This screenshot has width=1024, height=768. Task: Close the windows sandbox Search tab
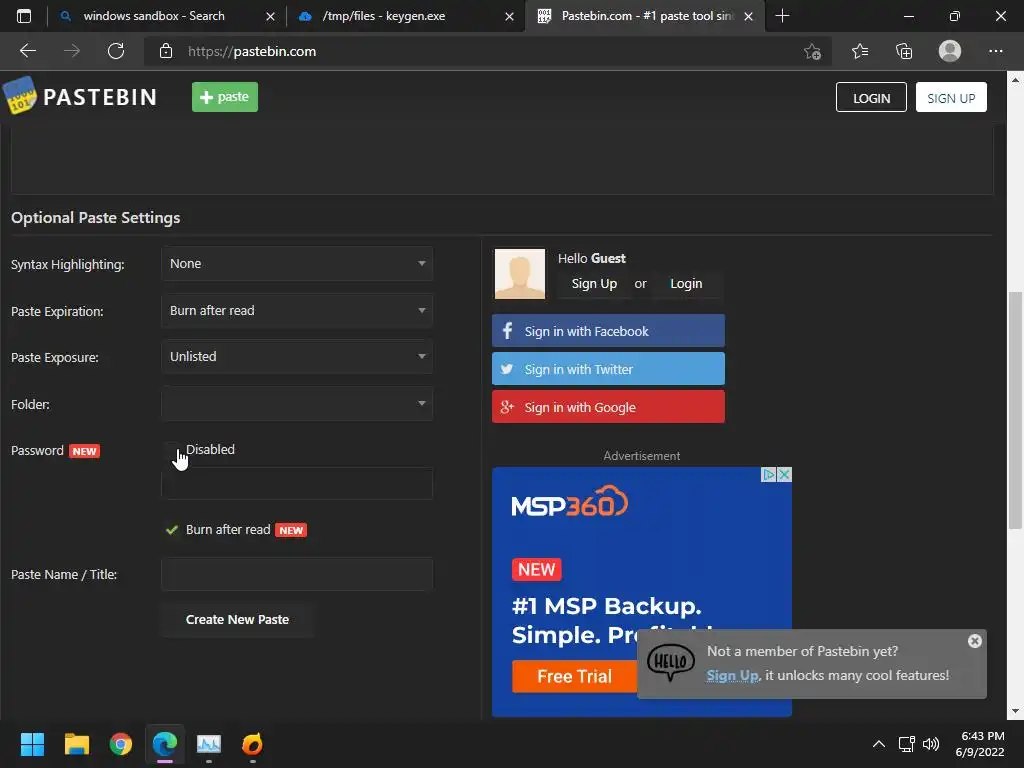tap(270, 16)
